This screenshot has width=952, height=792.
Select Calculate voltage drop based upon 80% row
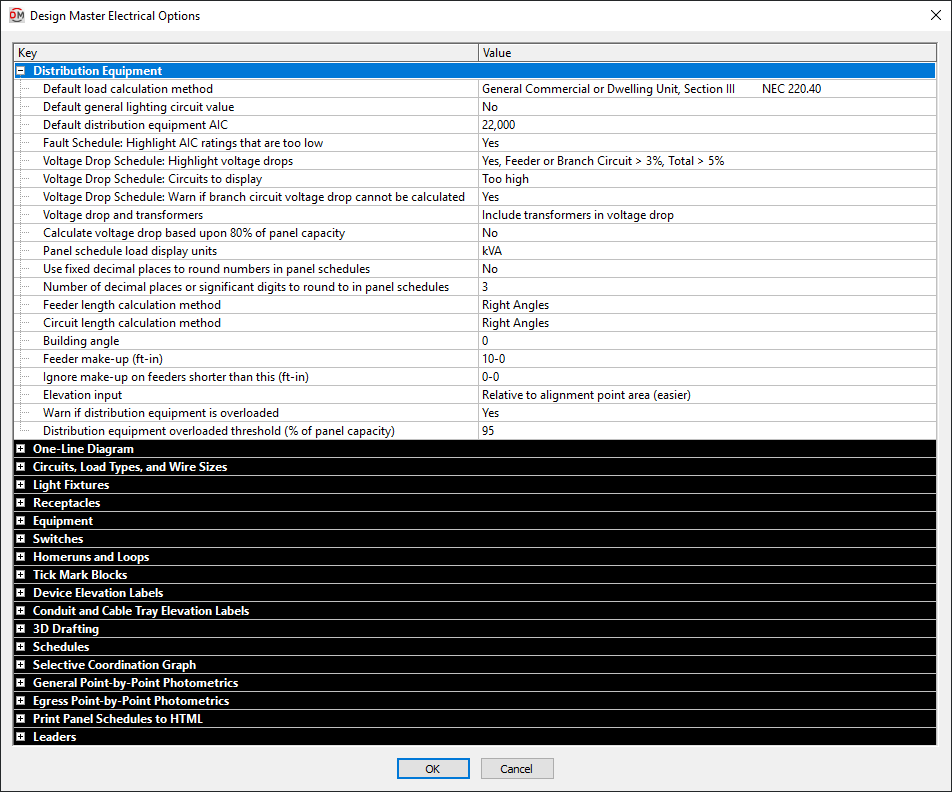[475, 233]
